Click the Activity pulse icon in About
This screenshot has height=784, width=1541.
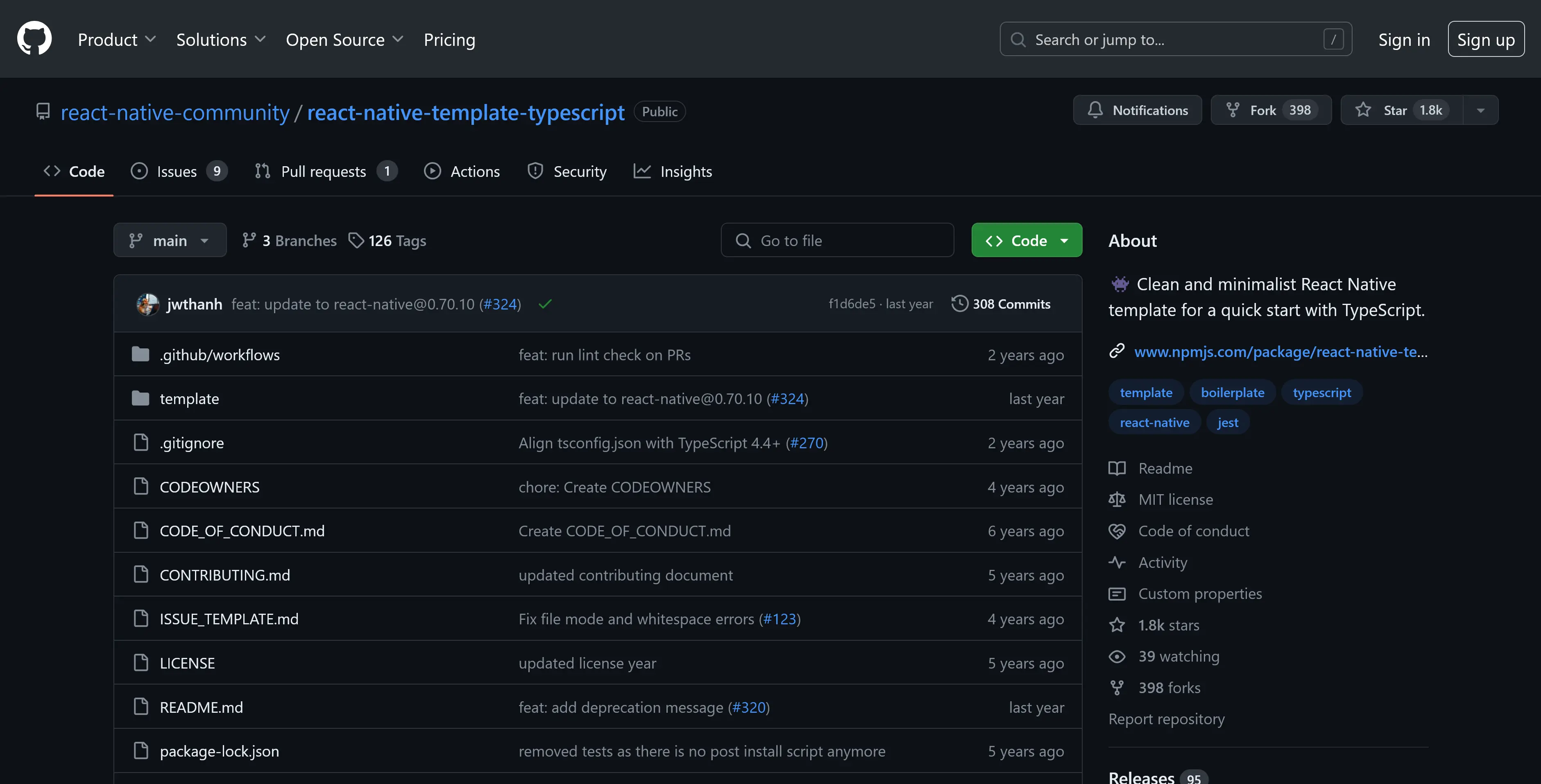tap(1116, 562)
